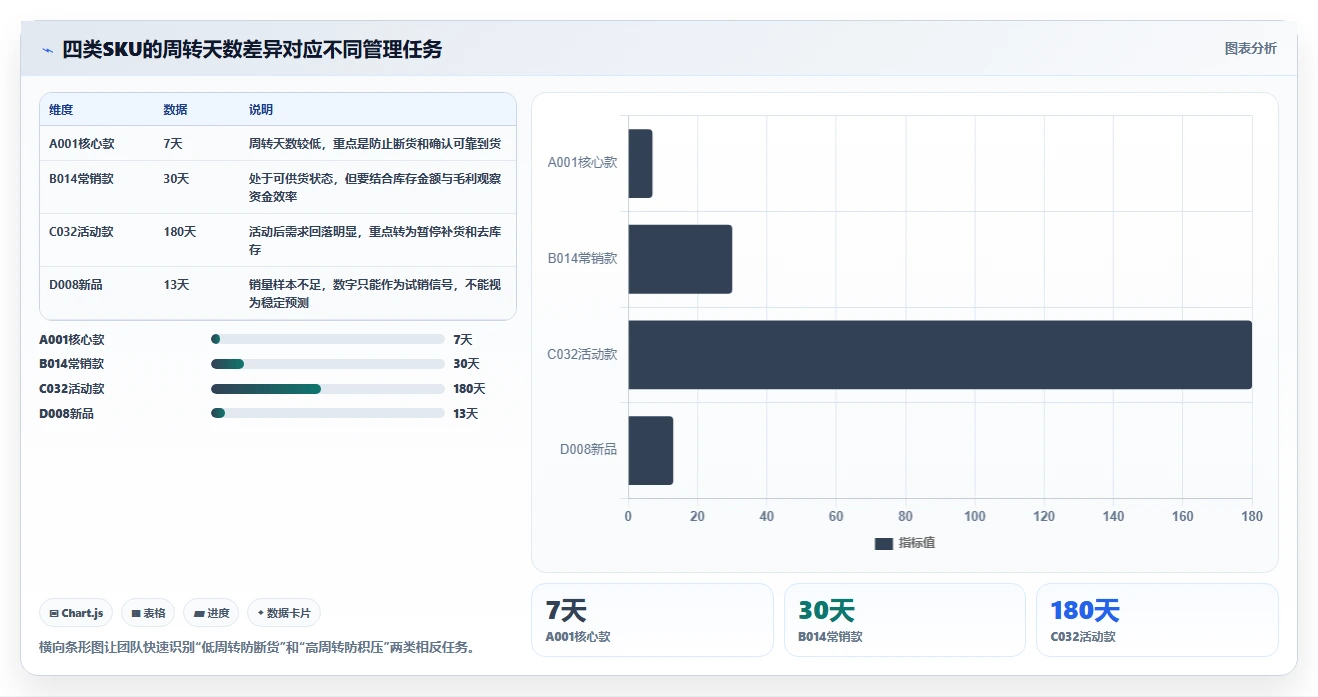Open the 180天 C032活动款 data card
Viewport: 1318px width, 697px height.
[1157, 620]
